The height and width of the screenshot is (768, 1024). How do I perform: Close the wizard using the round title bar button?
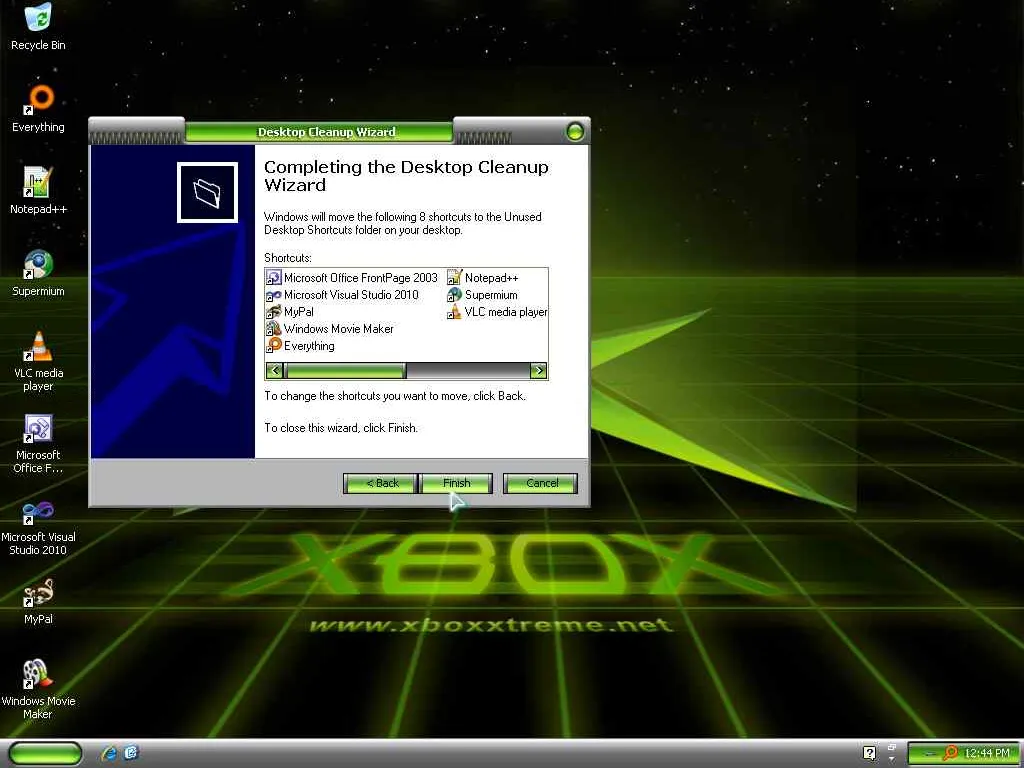coord(575,131)
